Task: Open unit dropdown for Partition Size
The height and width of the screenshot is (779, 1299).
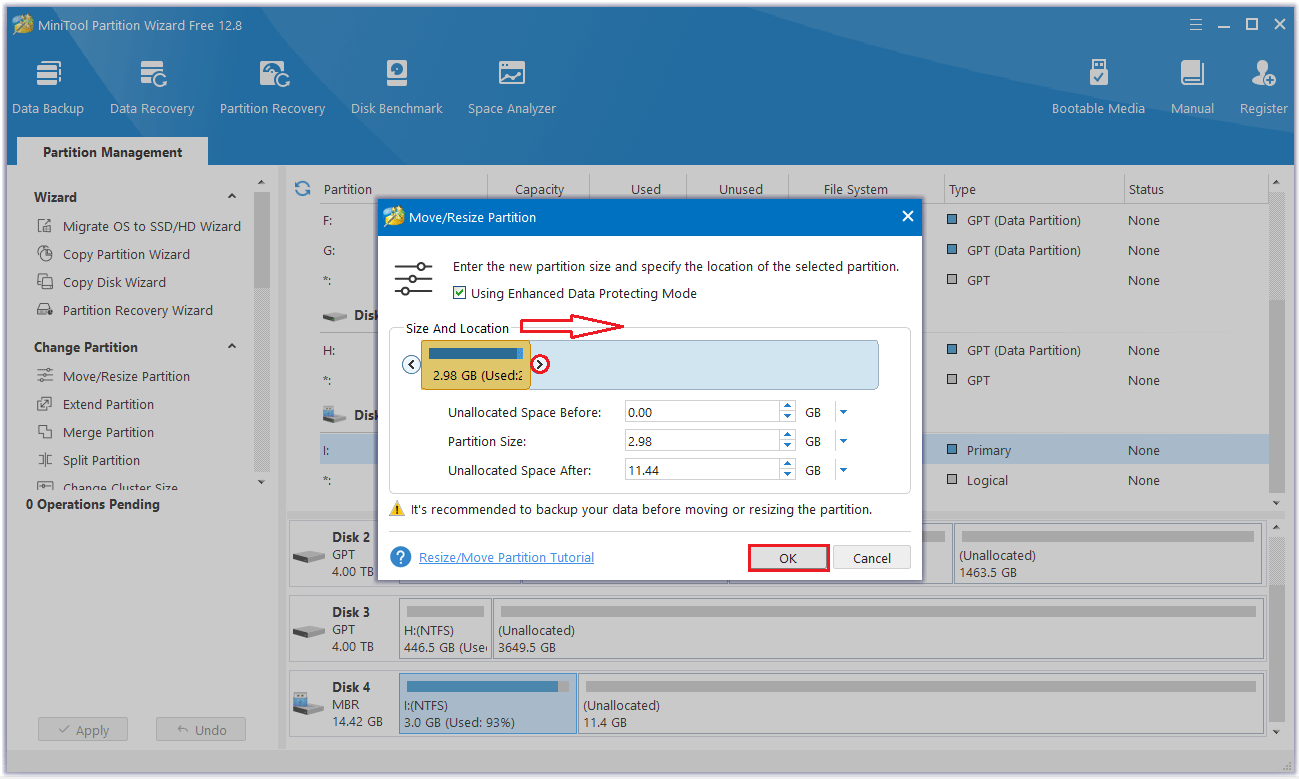Action: click(843, 441)
